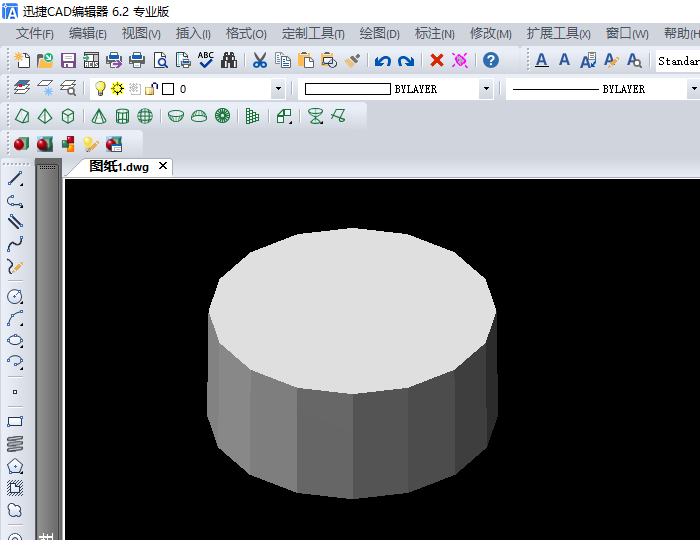The height and width of the screenshot is (540, 700).
Task: Open the 文件(F) menu
Action: coord(34,33)
